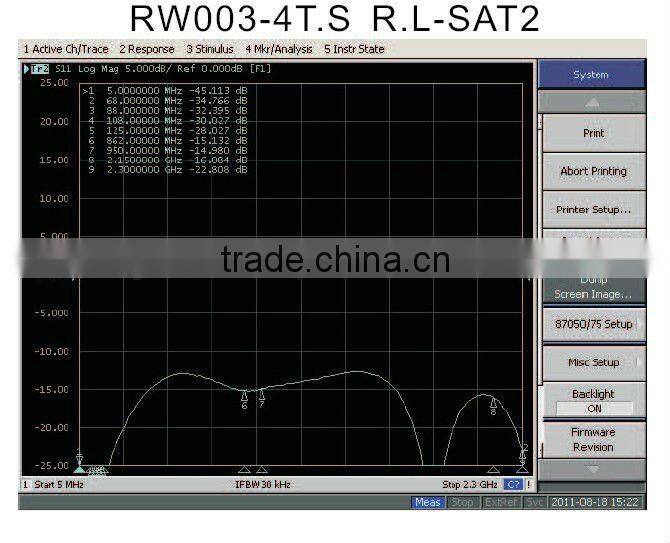Toggle the Backlight ON softkey
The height and width of the screenshot is (543, 670).
coord(594,401)
